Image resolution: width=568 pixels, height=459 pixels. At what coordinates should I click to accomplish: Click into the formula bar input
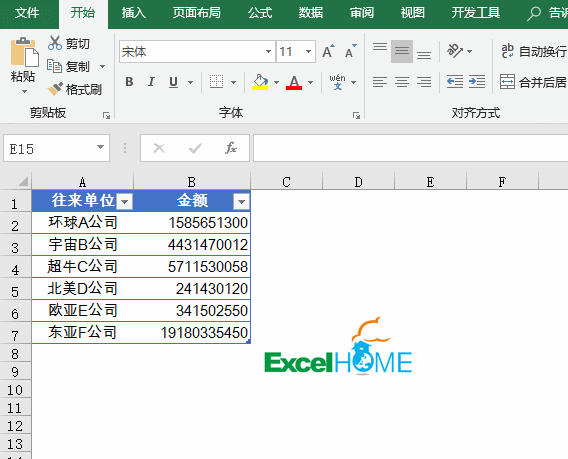coord(410,148)
